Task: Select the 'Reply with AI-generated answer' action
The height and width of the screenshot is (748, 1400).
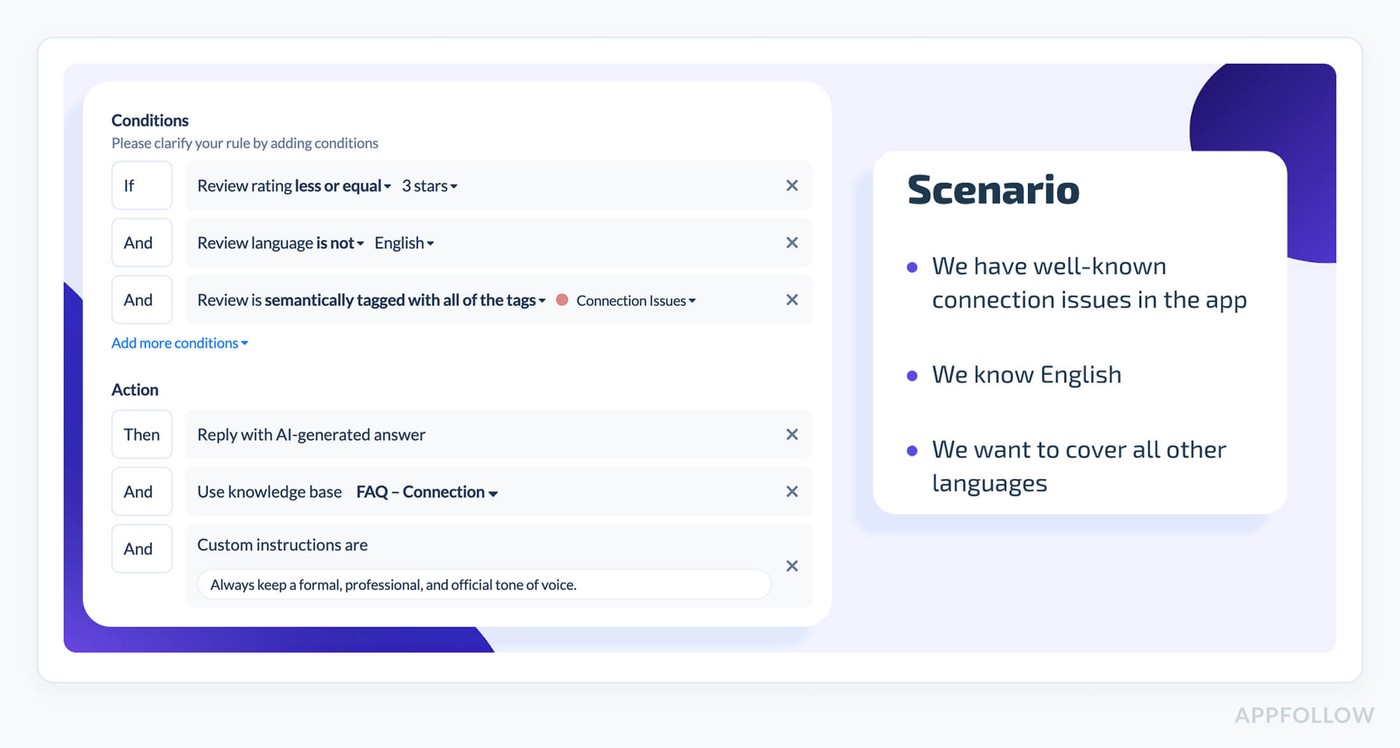Action: tap(311, 435)
